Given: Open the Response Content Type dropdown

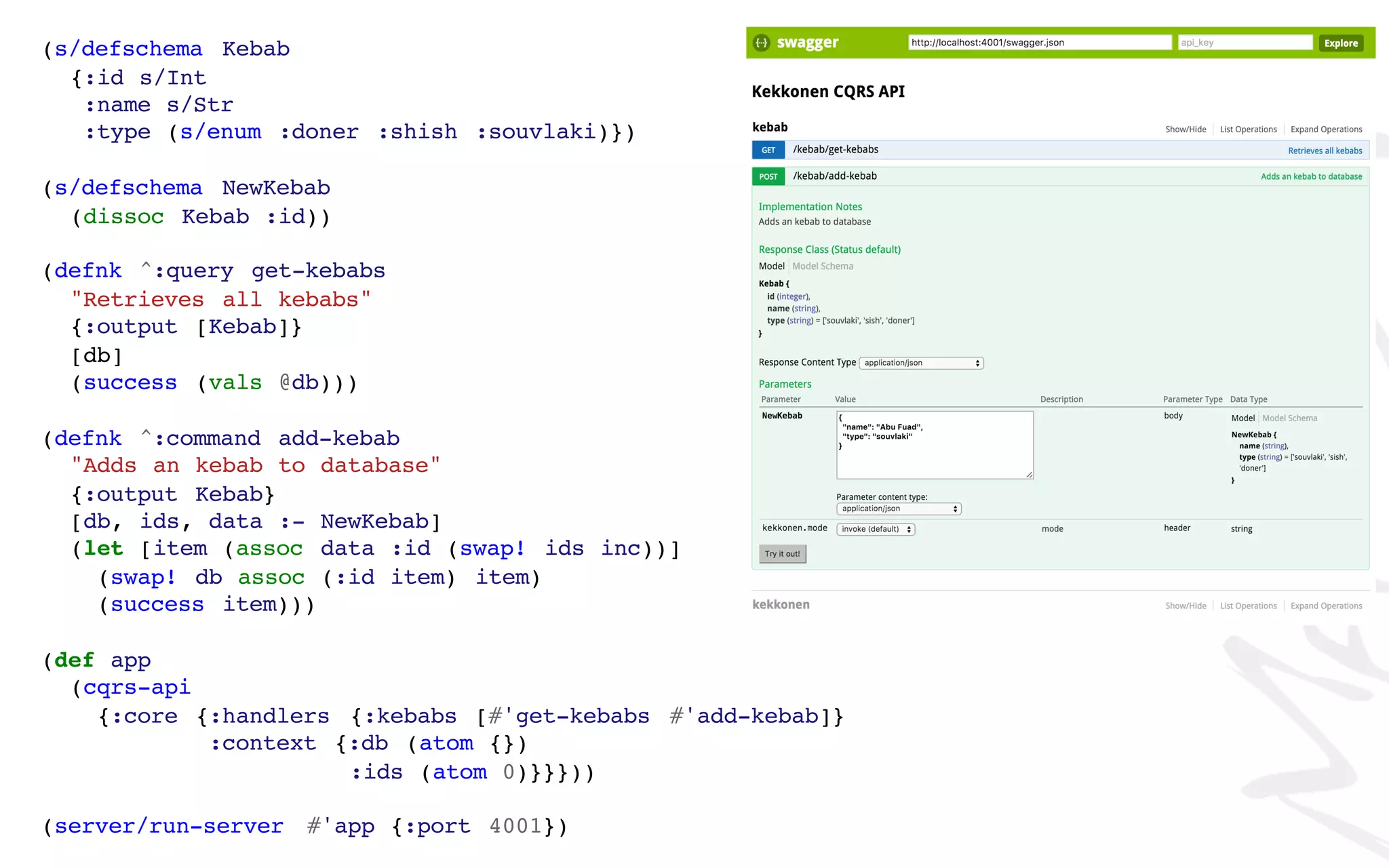Looking at the screenshot, I should point(921,363).
